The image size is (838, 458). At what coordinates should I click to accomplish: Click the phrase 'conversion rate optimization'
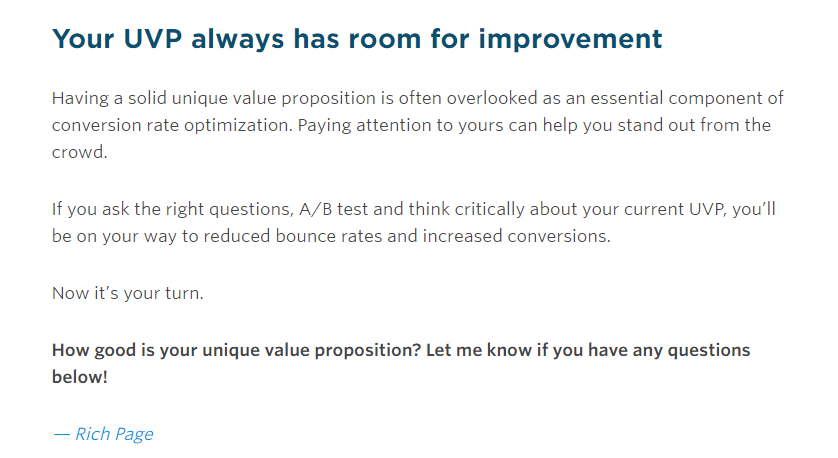click(x=172, y=125)
